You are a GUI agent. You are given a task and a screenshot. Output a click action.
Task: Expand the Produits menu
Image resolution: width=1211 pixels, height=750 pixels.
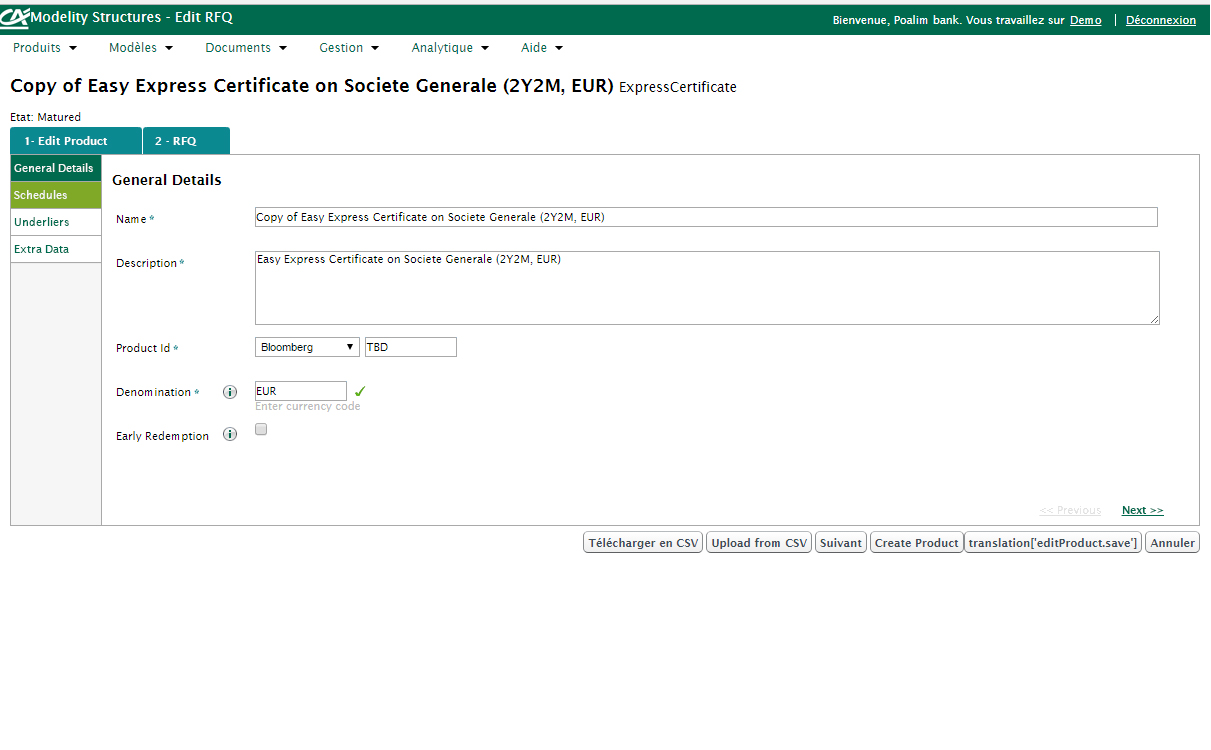pos(45,48)
